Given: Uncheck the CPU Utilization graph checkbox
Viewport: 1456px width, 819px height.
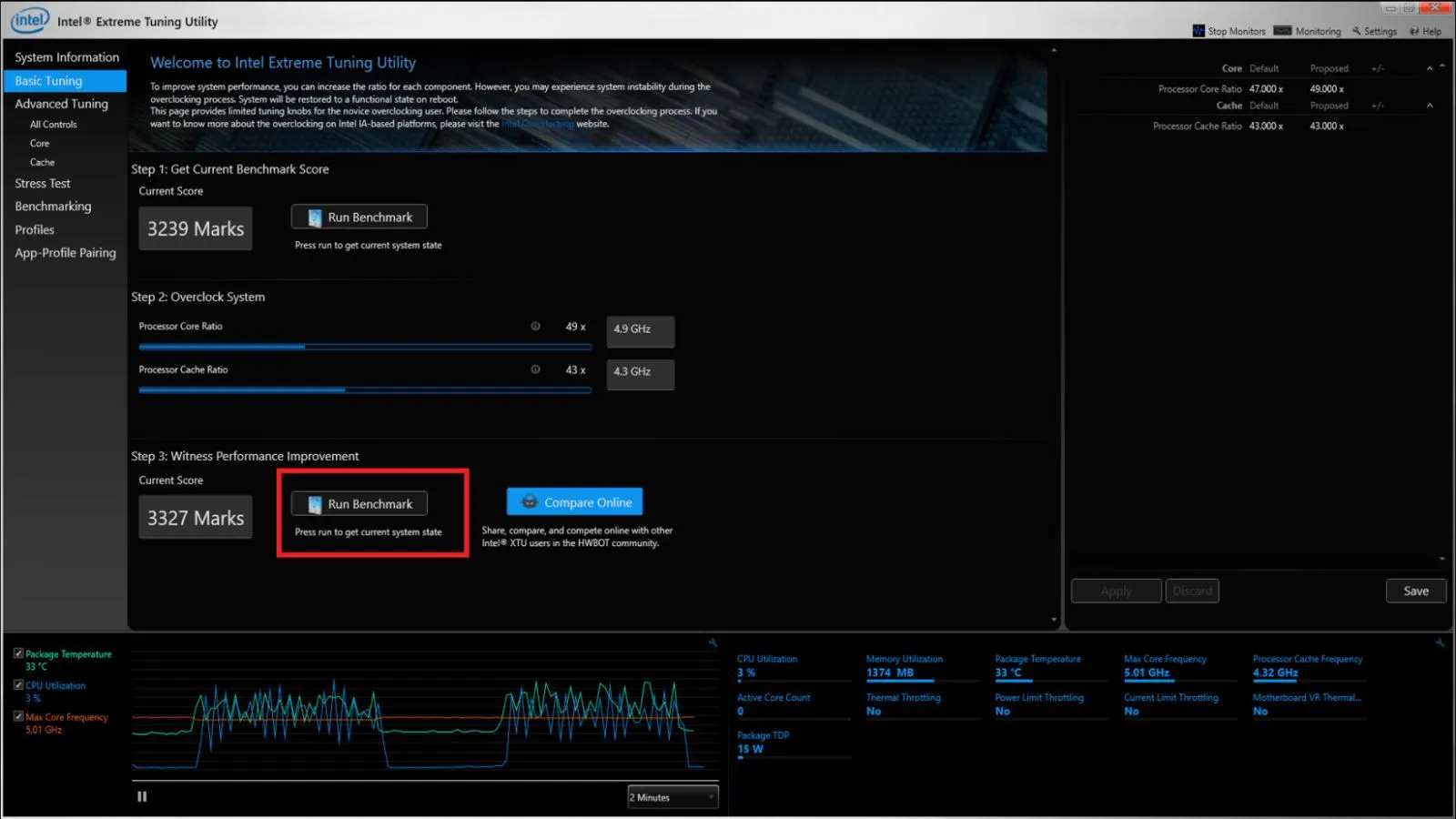Looking at the screenshot, I should [18, 685].
